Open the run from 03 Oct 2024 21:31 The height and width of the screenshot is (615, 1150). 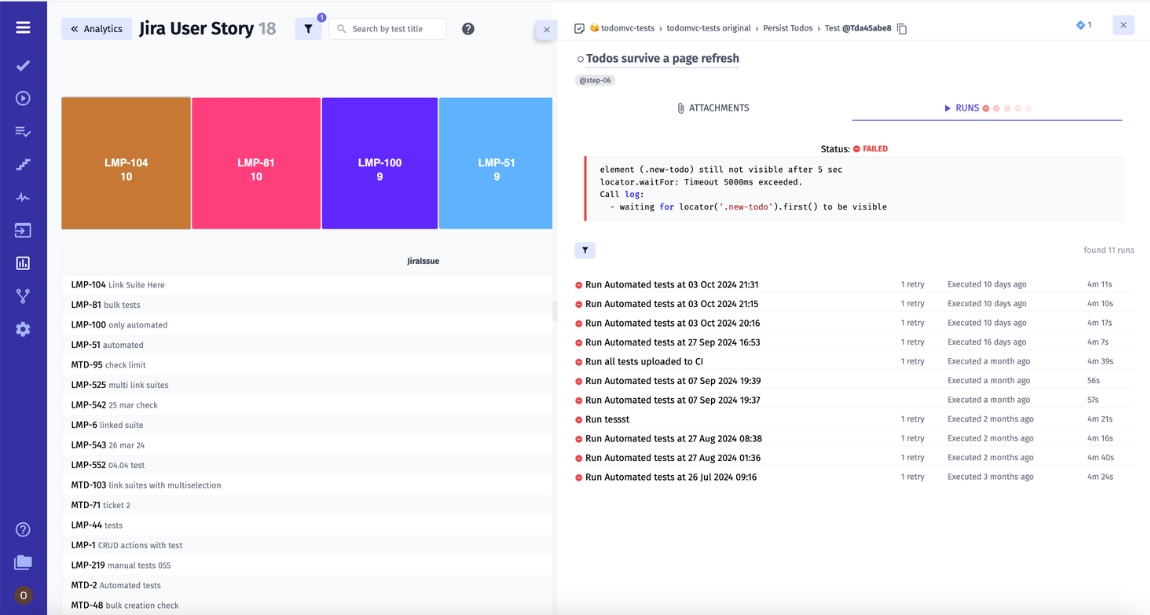671,285
